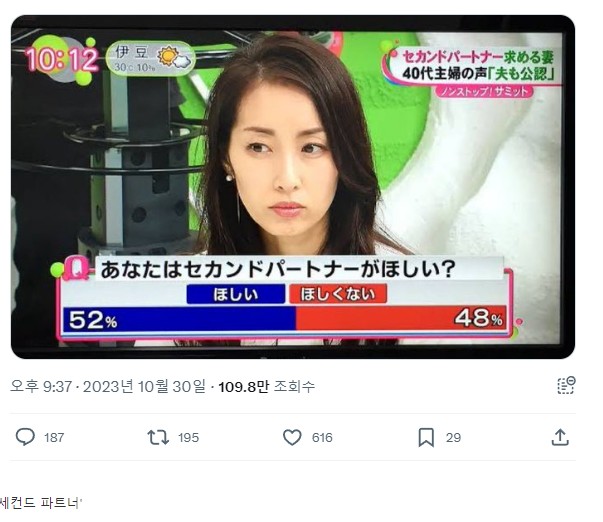Click the retweet arrows icon

coord(158,437)
